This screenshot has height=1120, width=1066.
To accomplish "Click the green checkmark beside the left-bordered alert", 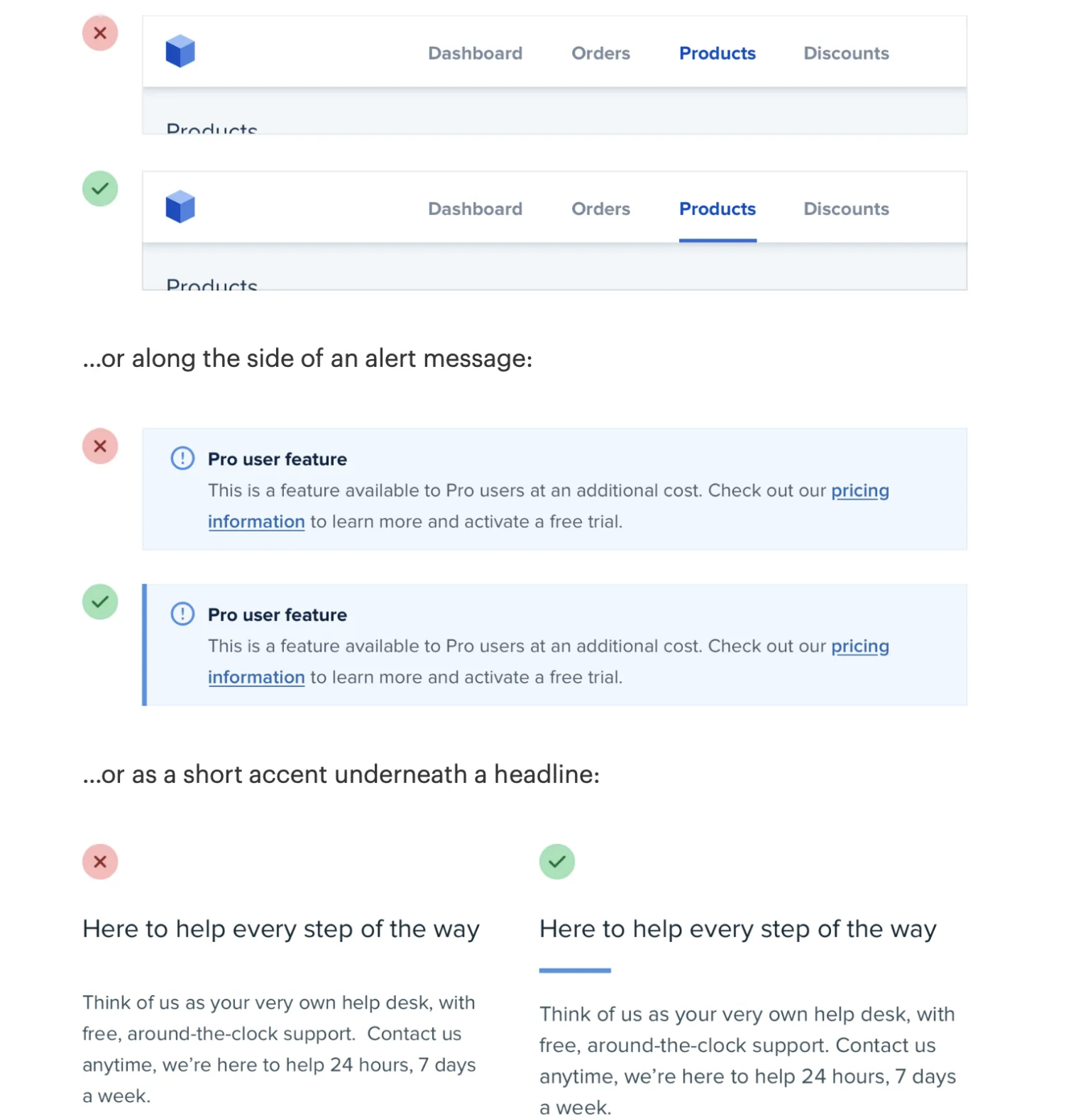I will click(100, 602).
